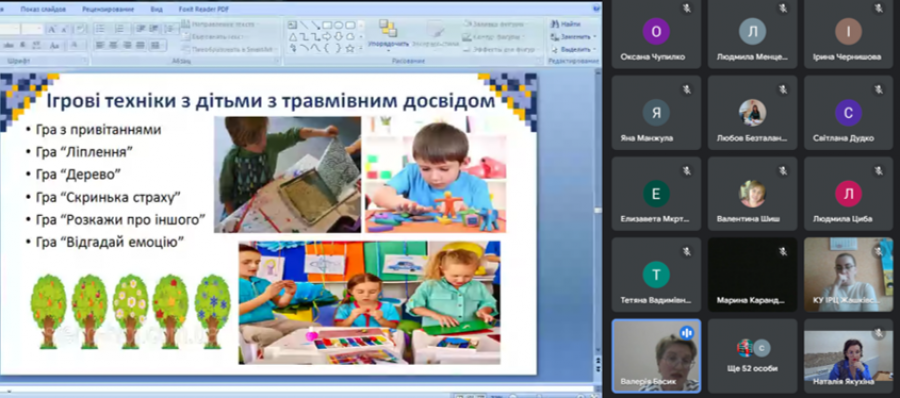Click the bulleted list icon in ribbon
The height and width of the screenshot is (398, 900).
(x=100, y=29)
